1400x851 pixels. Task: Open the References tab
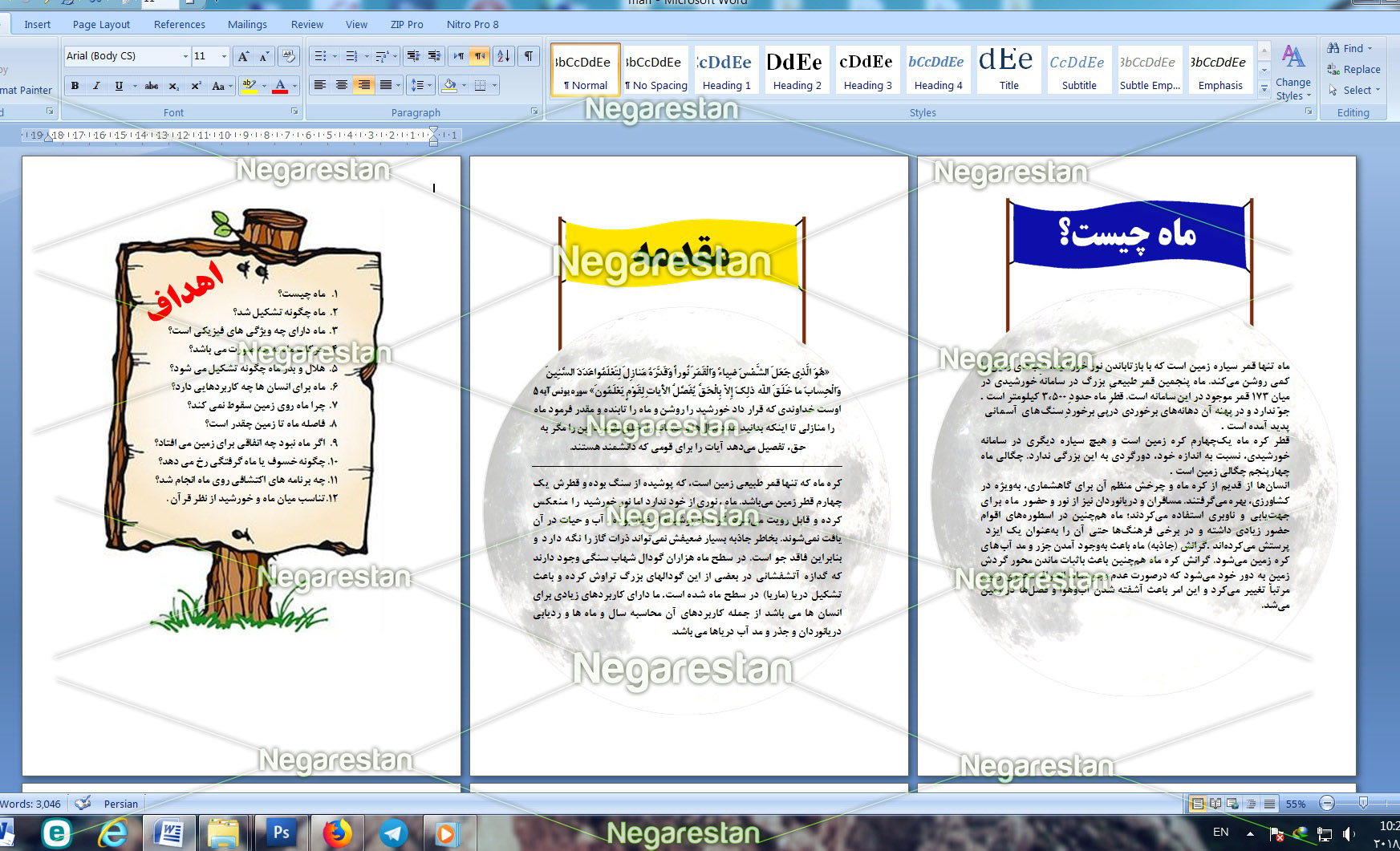click(x=180, y=24)
